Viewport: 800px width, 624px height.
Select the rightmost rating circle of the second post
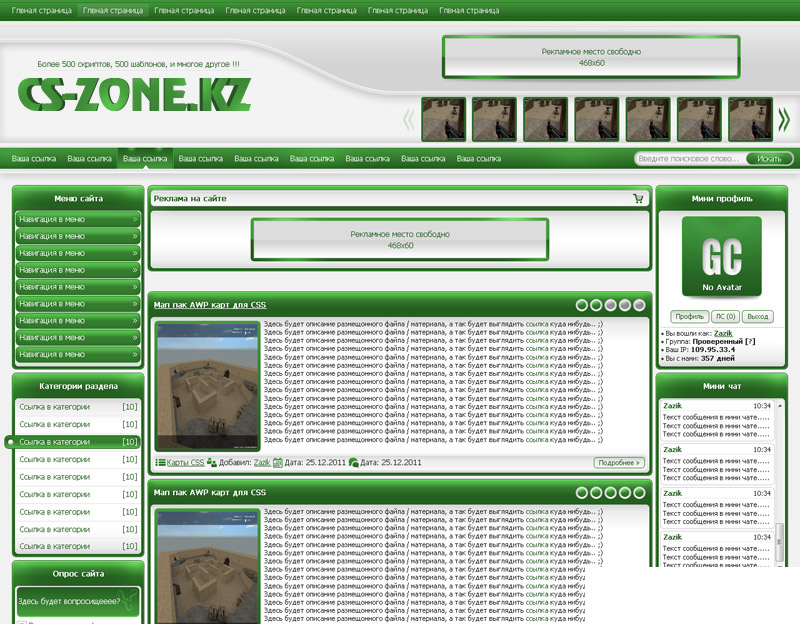coord(639,493)
